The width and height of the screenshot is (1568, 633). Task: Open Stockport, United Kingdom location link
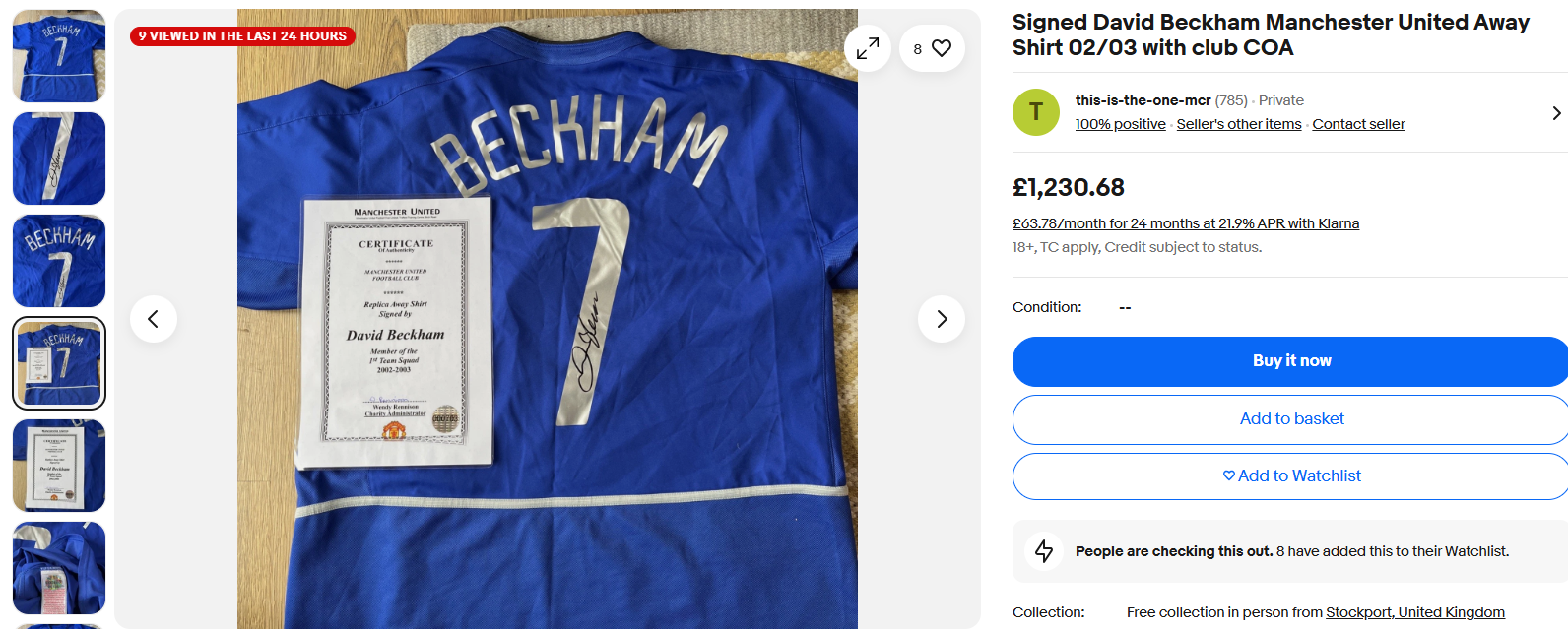click(1414, 612)
